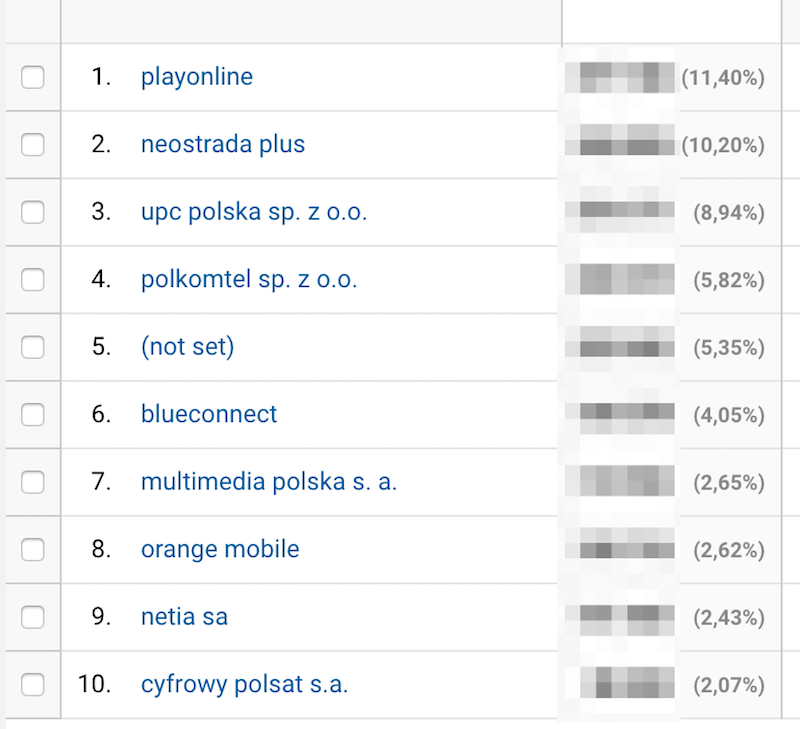800x729 pixels.
Task: Tick checkbox beside multimedia polska s. a.
Action: [33, 482]
